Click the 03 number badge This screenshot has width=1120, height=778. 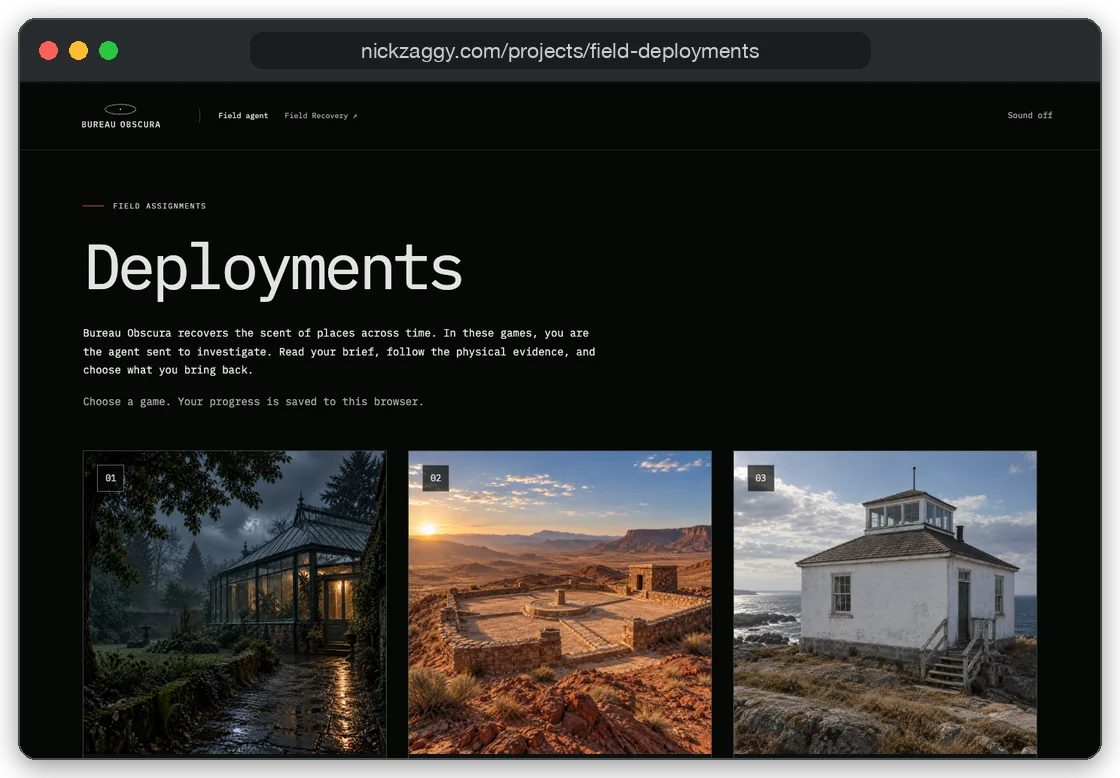(x=761, y=478)
